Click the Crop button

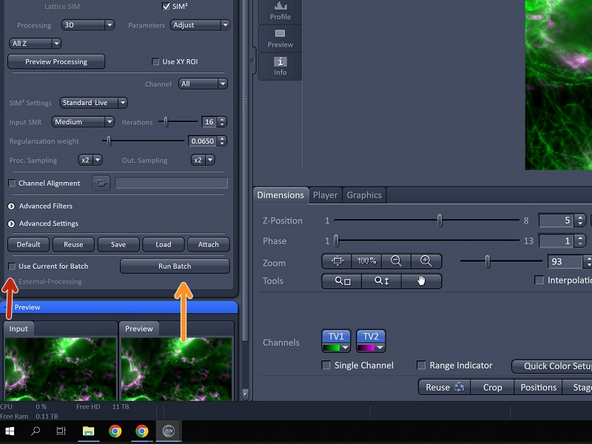(x=492, y=387)
